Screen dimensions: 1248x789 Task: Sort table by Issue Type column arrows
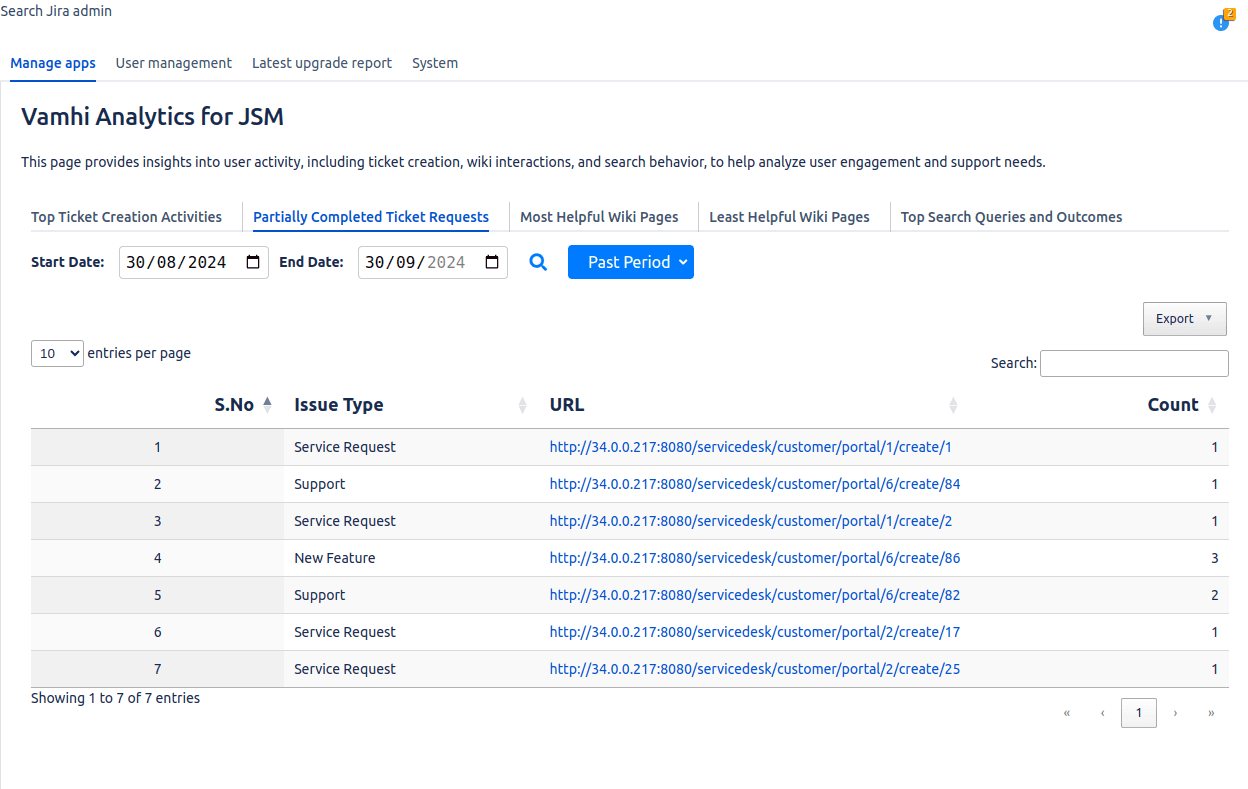522,405
